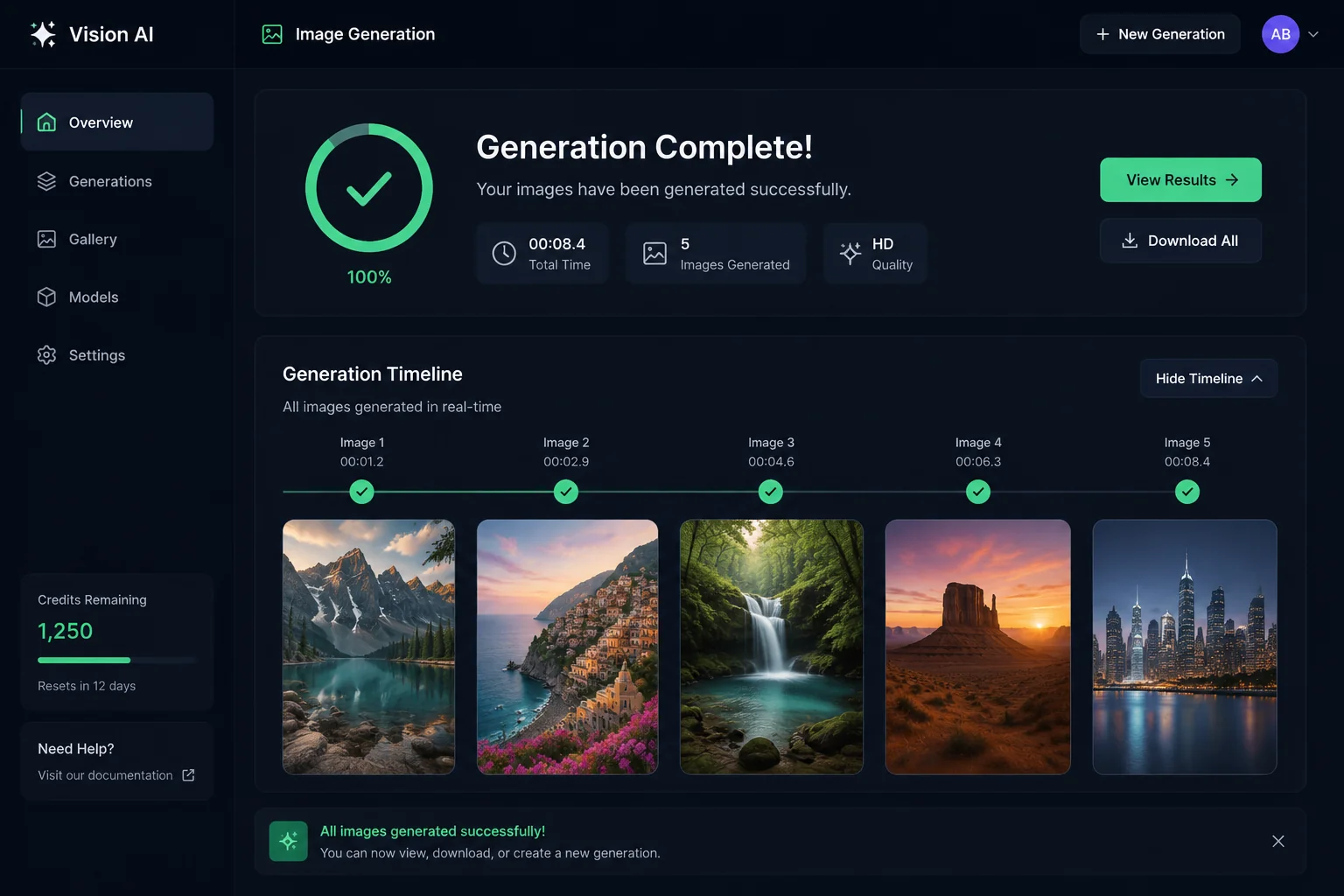
Task: Select the Image 1 timeline checkpoint
Action: [361, 492]
